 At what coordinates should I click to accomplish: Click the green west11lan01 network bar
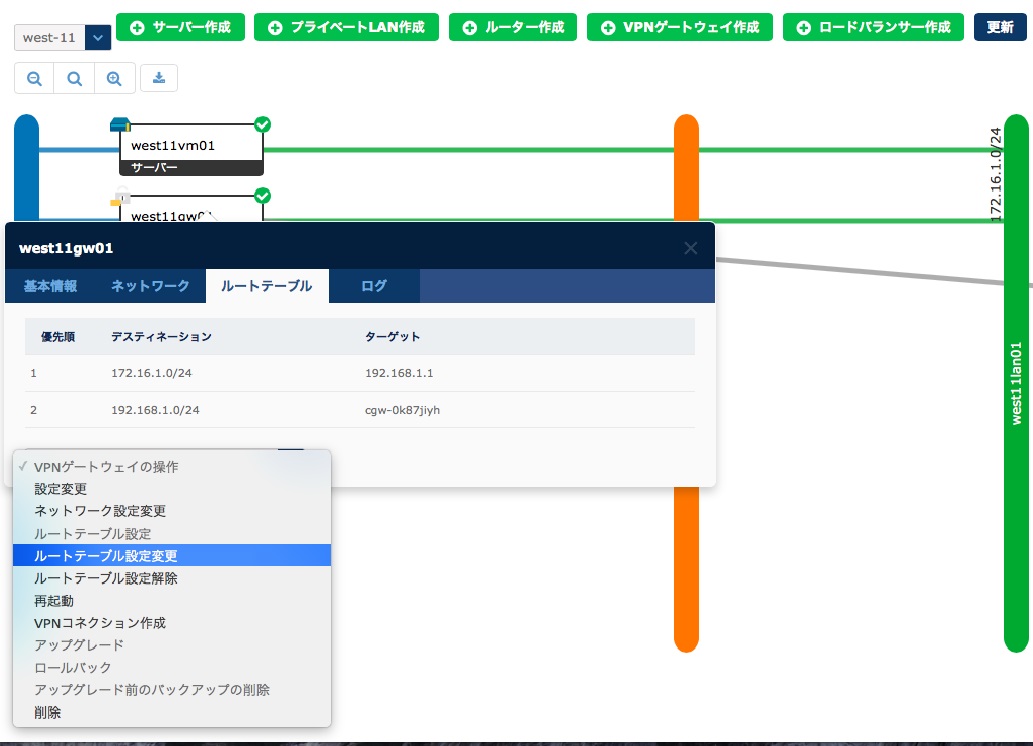[1016, 400]
